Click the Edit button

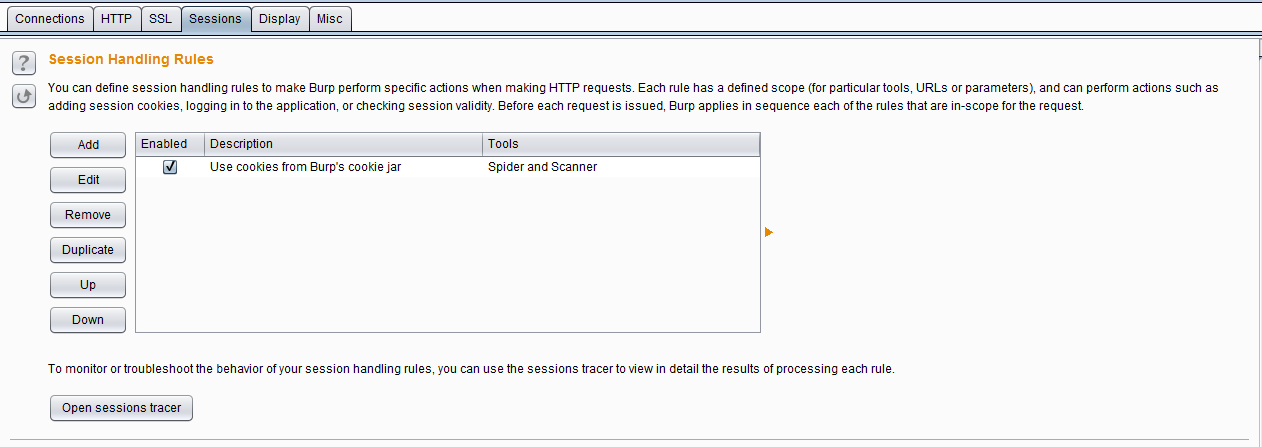tap(88, 179)
